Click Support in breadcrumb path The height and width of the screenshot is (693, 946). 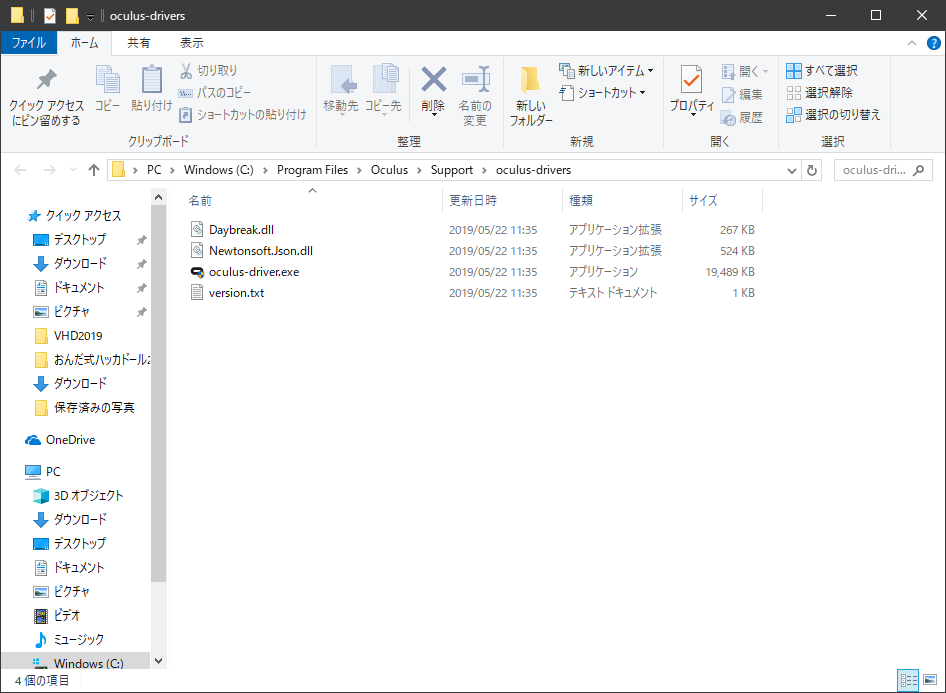452,170
